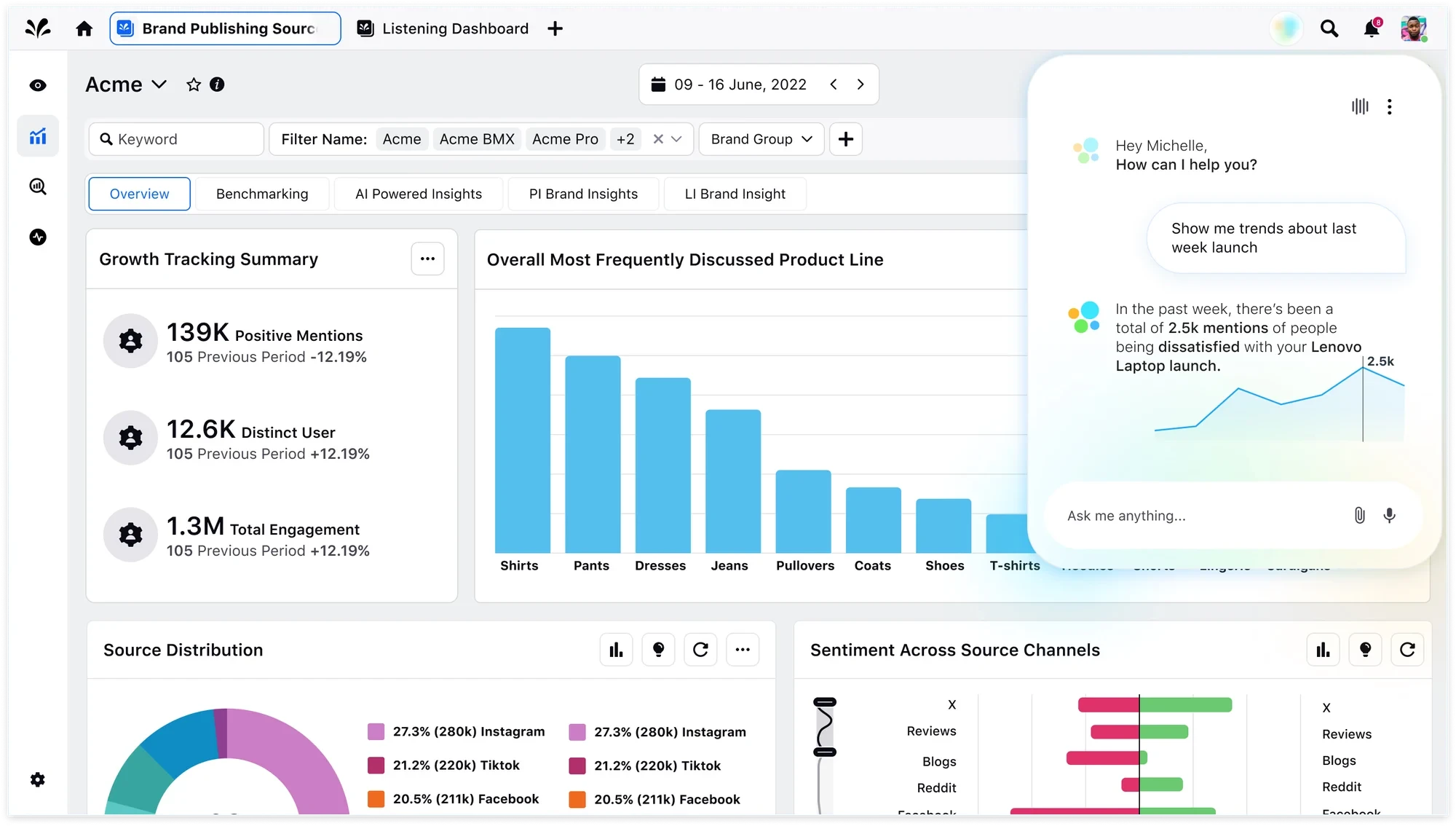This screenshot has width=1456, height=826.
Task: Go to the home icon
Action: pos(84,28)
